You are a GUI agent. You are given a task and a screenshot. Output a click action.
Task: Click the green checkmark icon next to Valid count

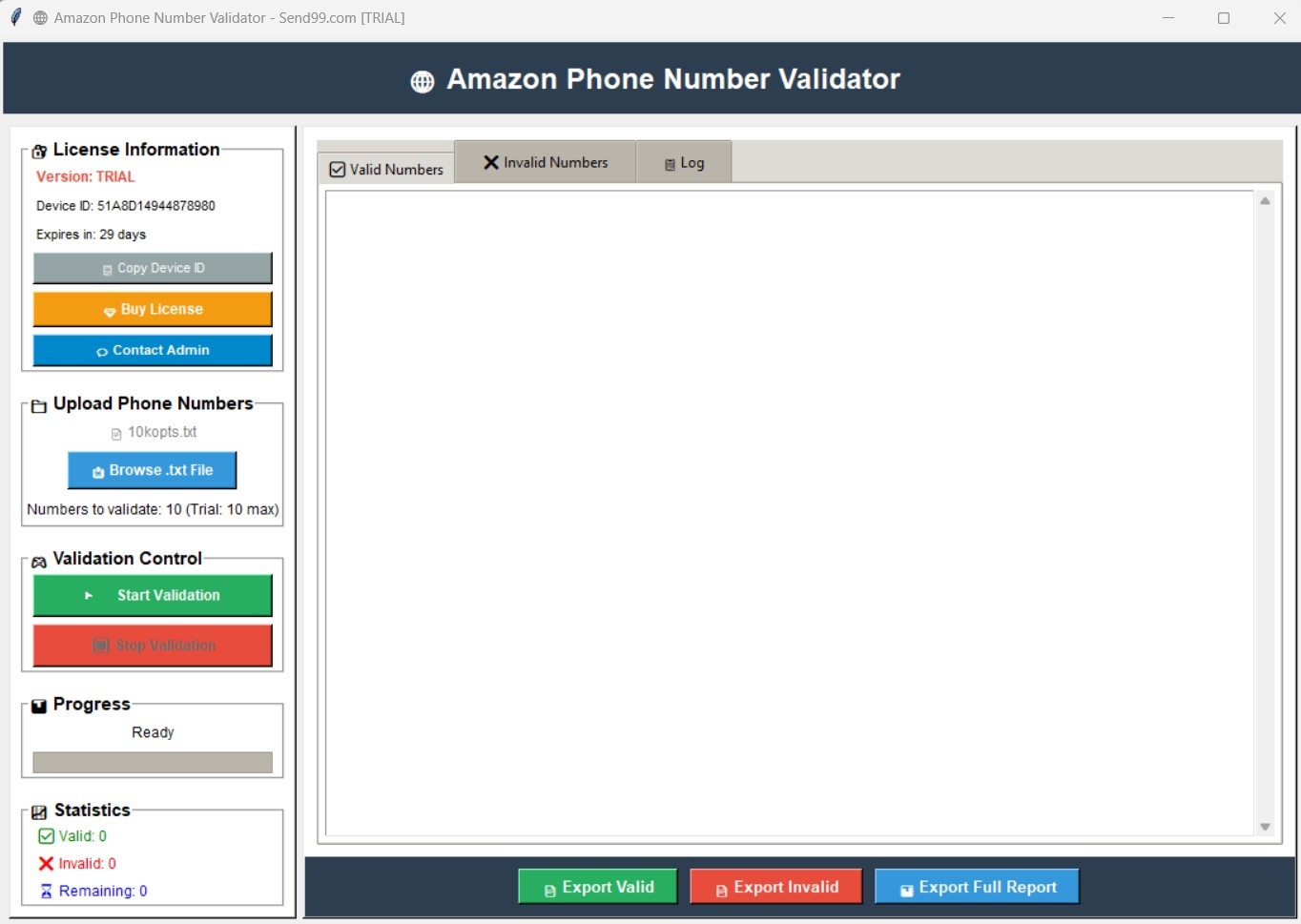[46, 836]
